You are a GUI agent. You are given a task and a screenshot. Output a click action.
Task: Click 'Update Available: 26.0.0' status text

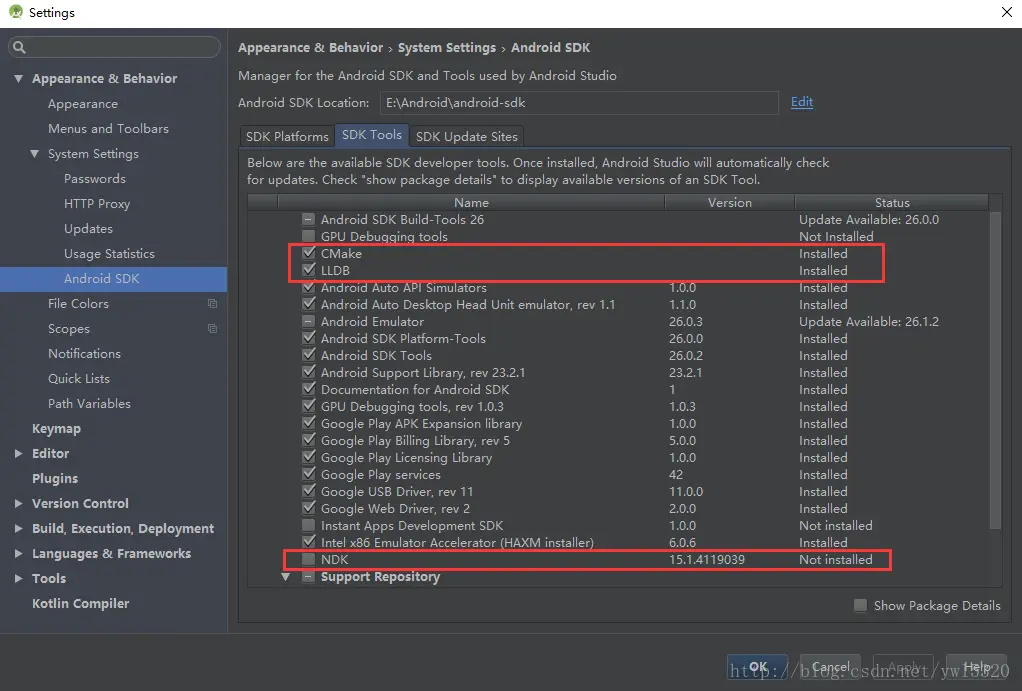(x=869, y=219)
